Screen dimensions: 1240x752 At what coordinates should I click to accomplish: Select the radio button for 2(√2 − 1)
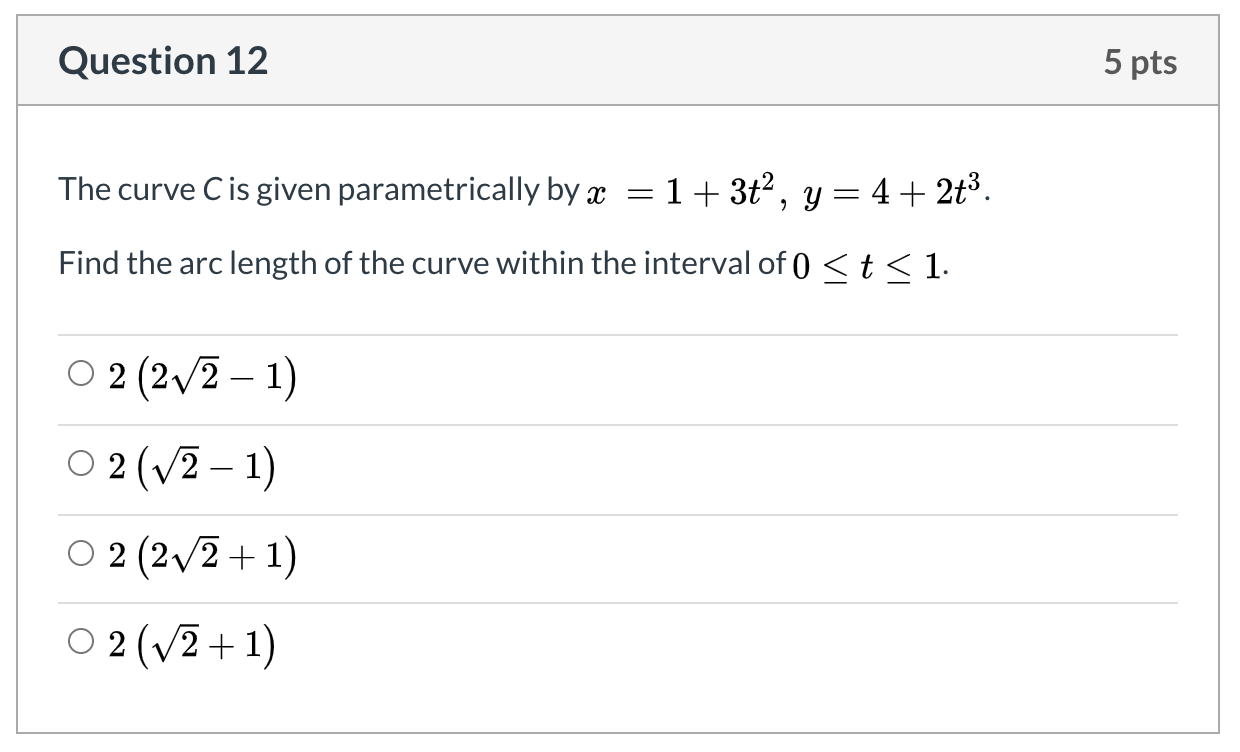click(x=80, y=464)
